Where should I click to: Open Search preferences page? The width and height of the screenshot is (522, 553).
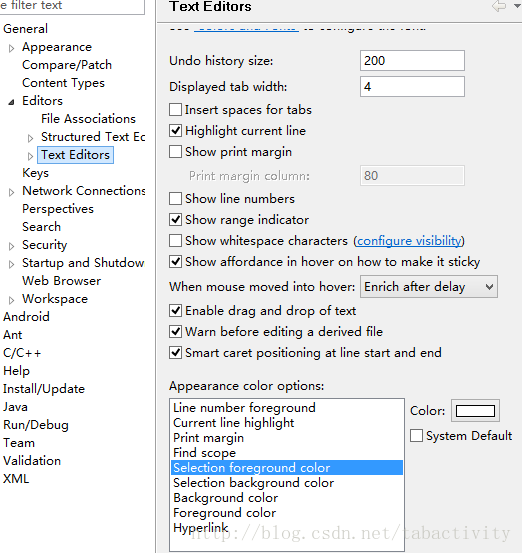(41, 227)
